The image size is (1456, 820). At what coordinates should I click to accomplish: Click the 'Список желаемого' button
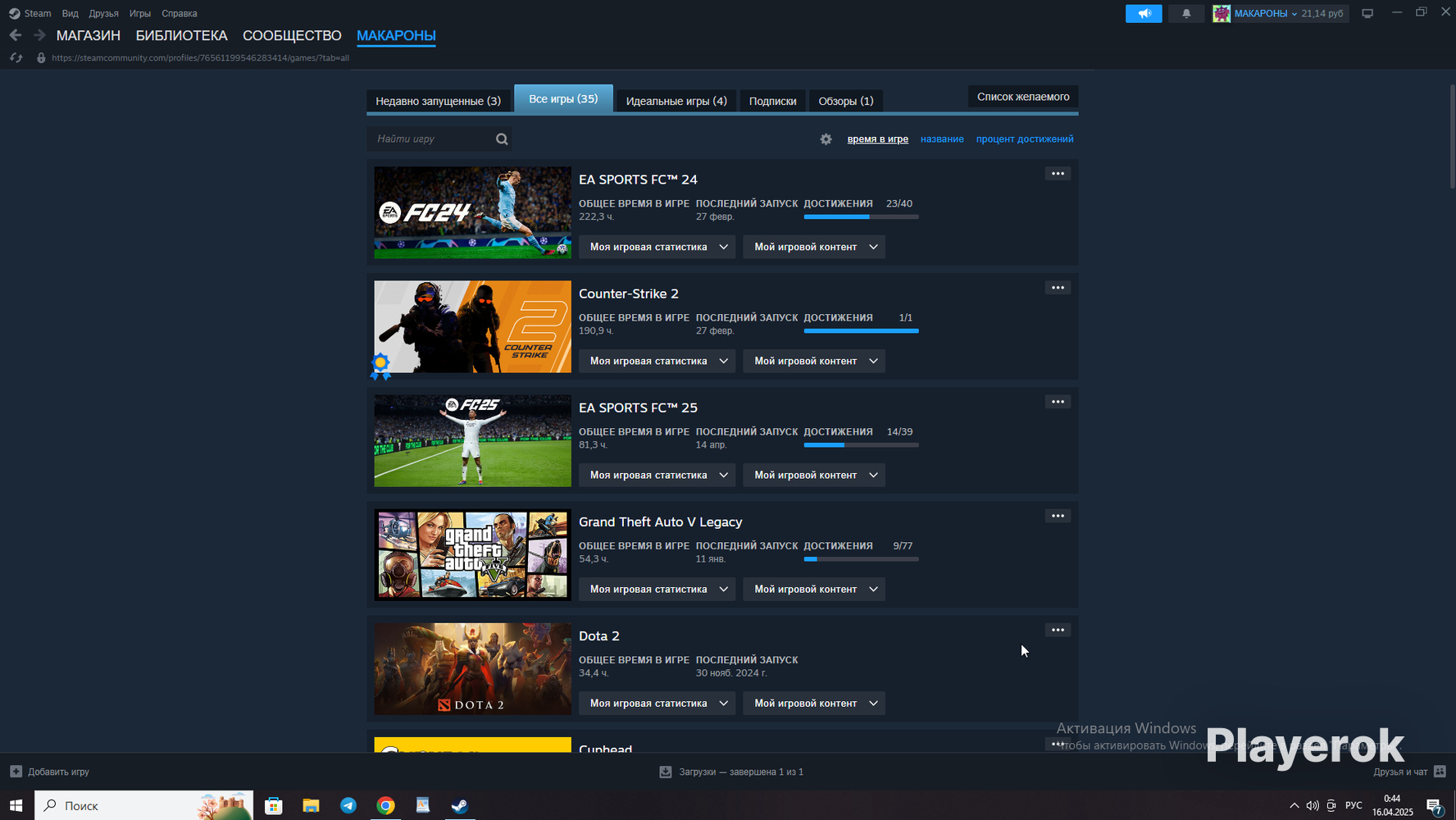pos(1023,97)
